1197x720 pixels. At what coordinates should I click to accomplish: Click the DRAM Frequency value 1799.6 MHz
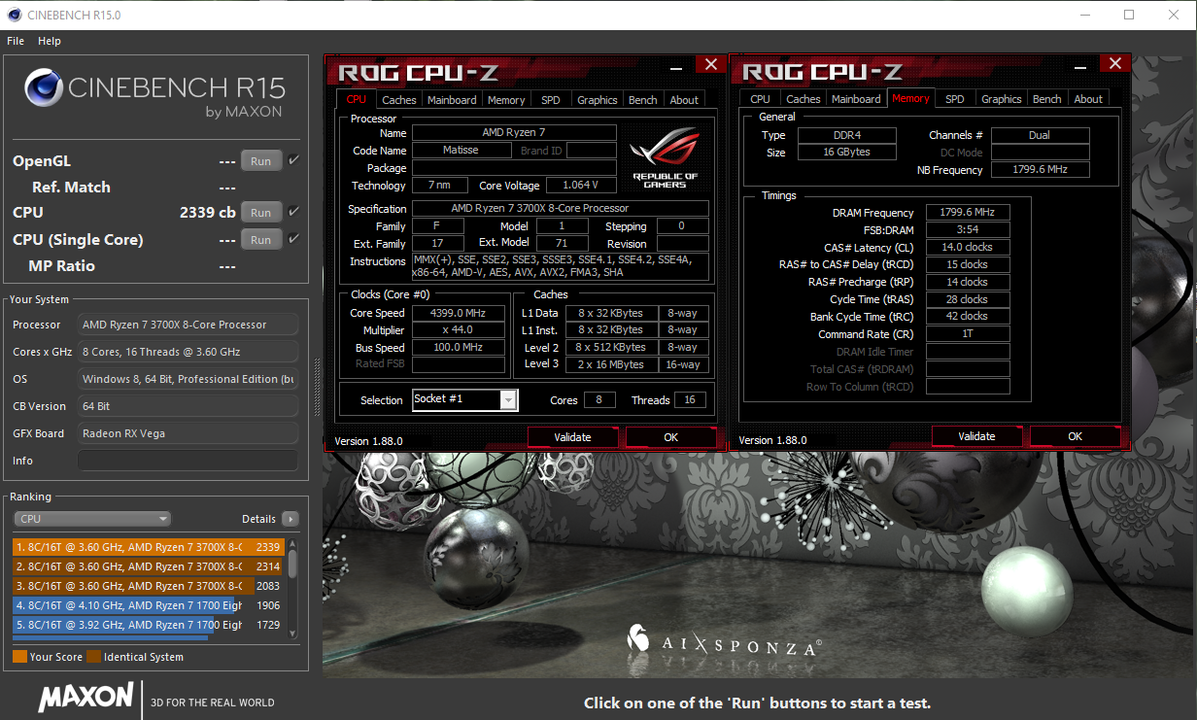pyautogui.click(x=967, y=212)
